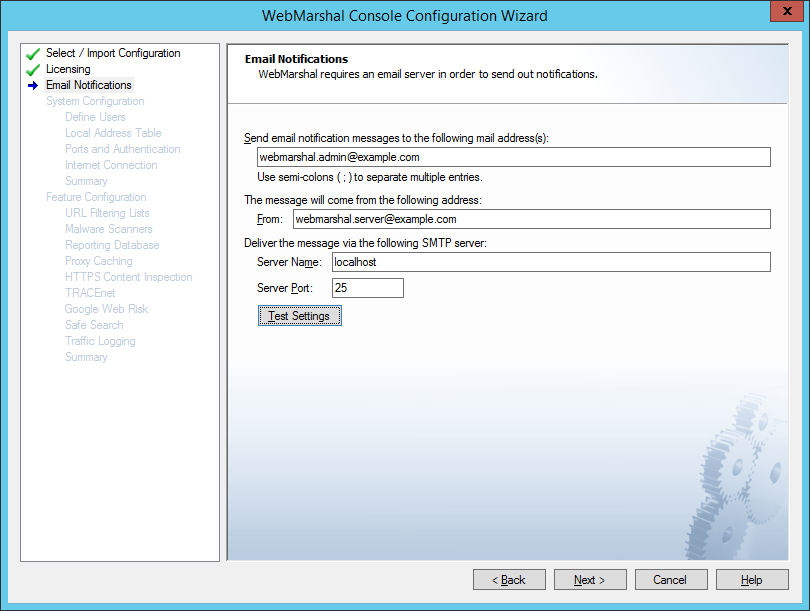810x611 pixels.
Task: Click the green checkmark beside Select / Import Configuration
Action: (x=33, y=54)
